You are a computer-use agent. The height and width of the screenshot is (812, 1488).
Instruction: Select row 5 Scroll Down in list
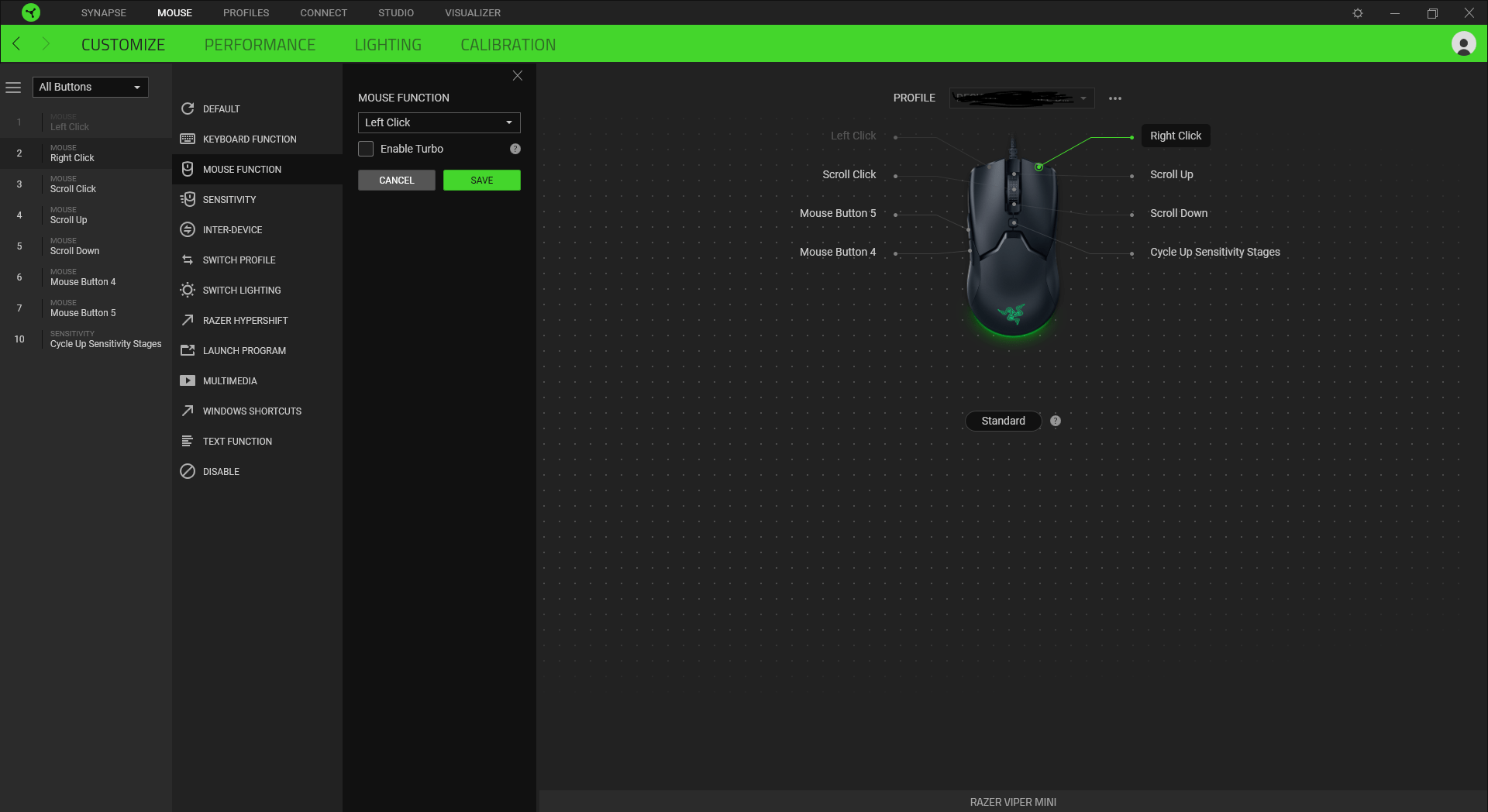tap(86, 246)
